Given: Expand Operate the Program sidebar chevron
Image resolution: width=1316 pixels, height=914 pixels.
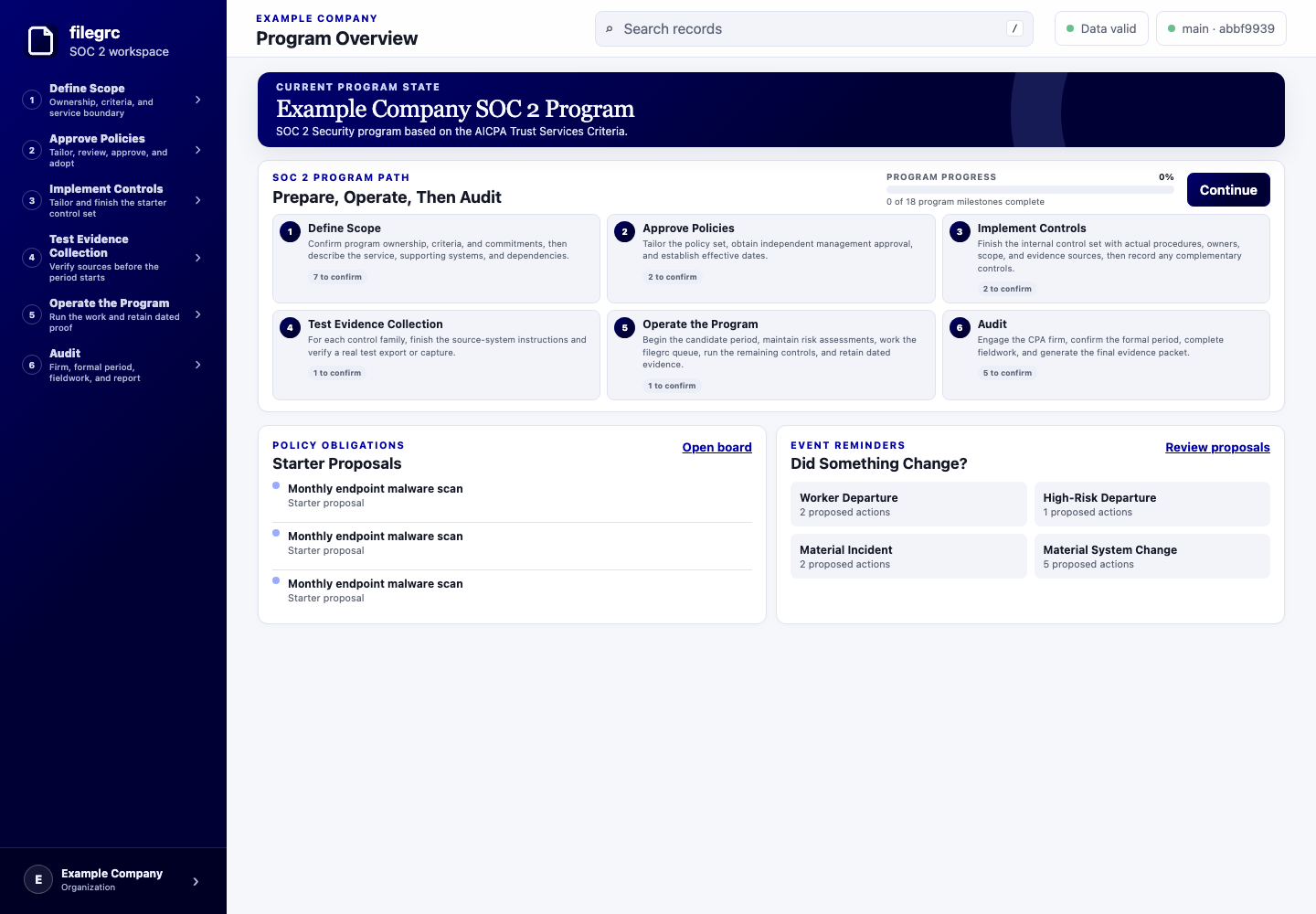Looking at the screenshot, I should coord(198,314).
